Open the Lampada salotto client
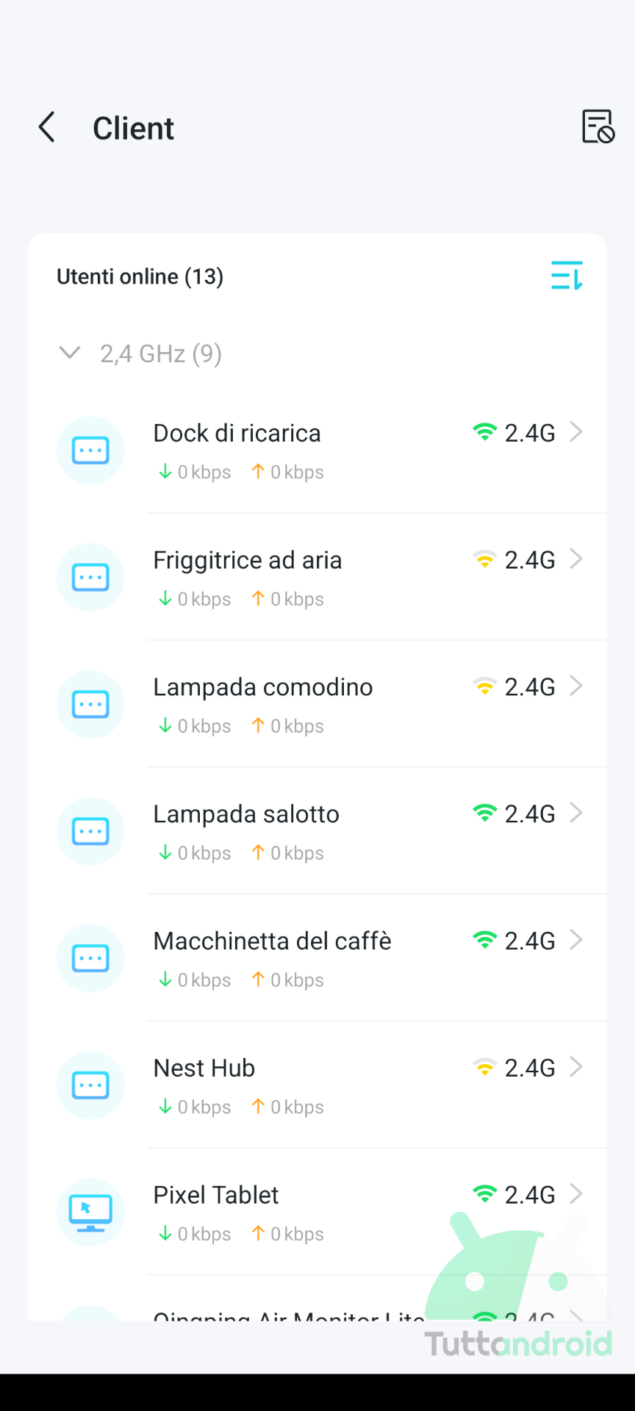The height and width of the screenshot is (1411, 635). coord(246,814)
